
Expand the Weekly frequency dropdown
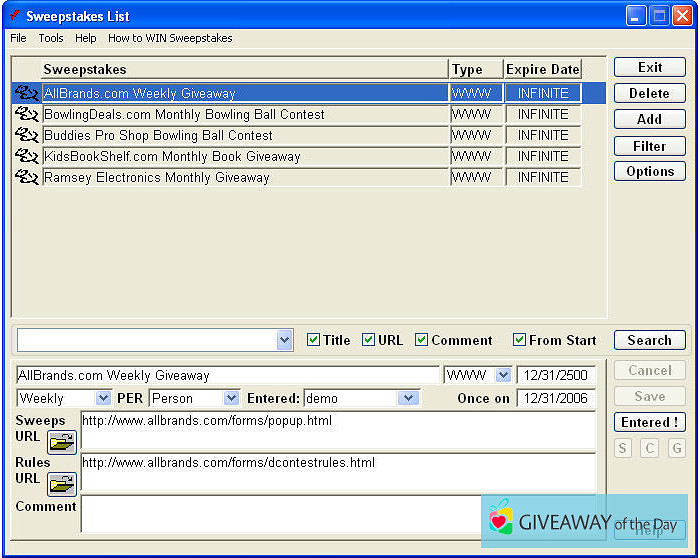coord(103,398)
